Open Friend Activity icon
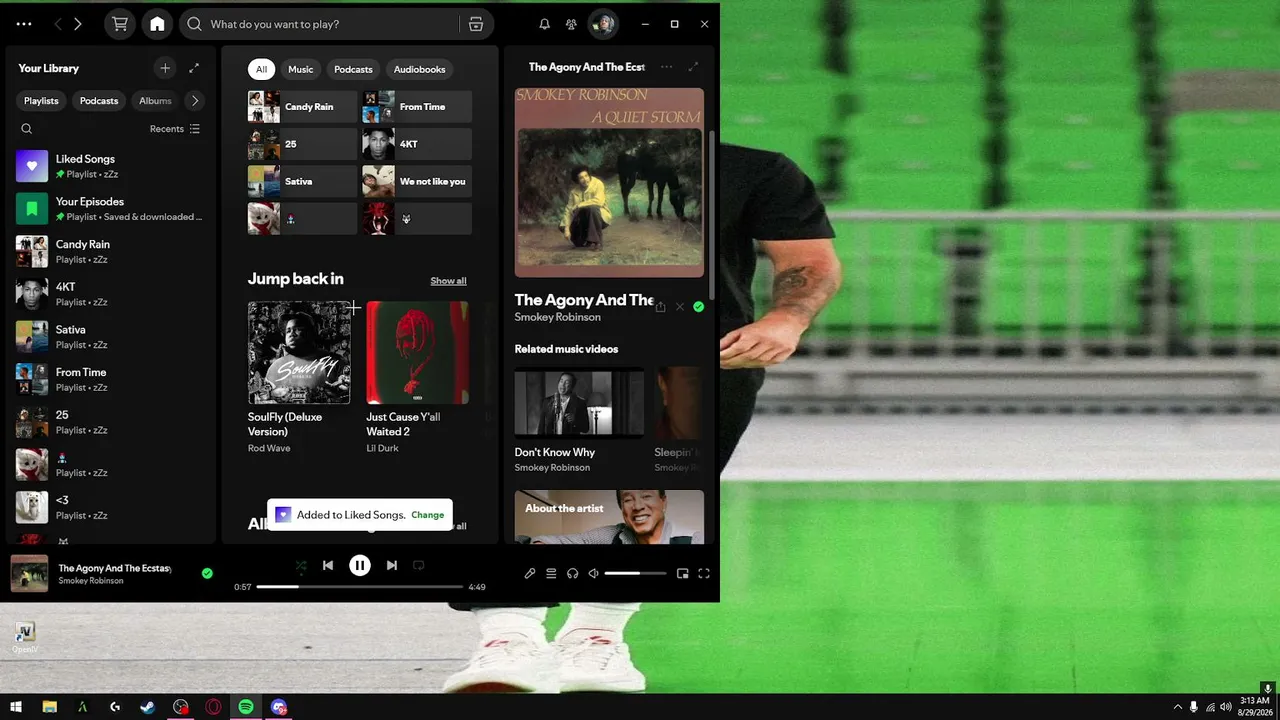This screenshot has height=720, width=1280. click(x=571, y=24)
